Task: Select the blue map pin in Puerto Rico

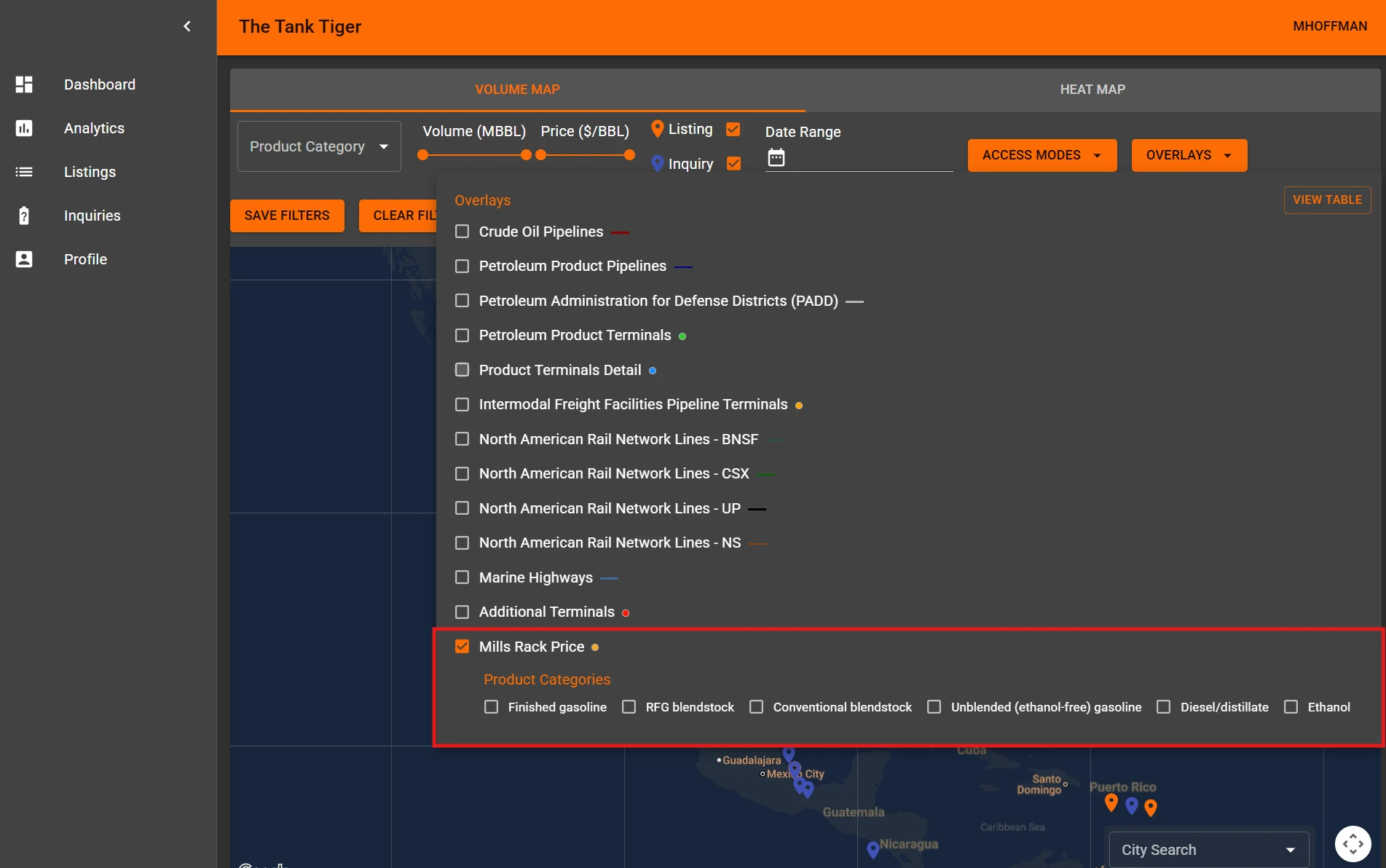Action: (x=1131, y=805)
